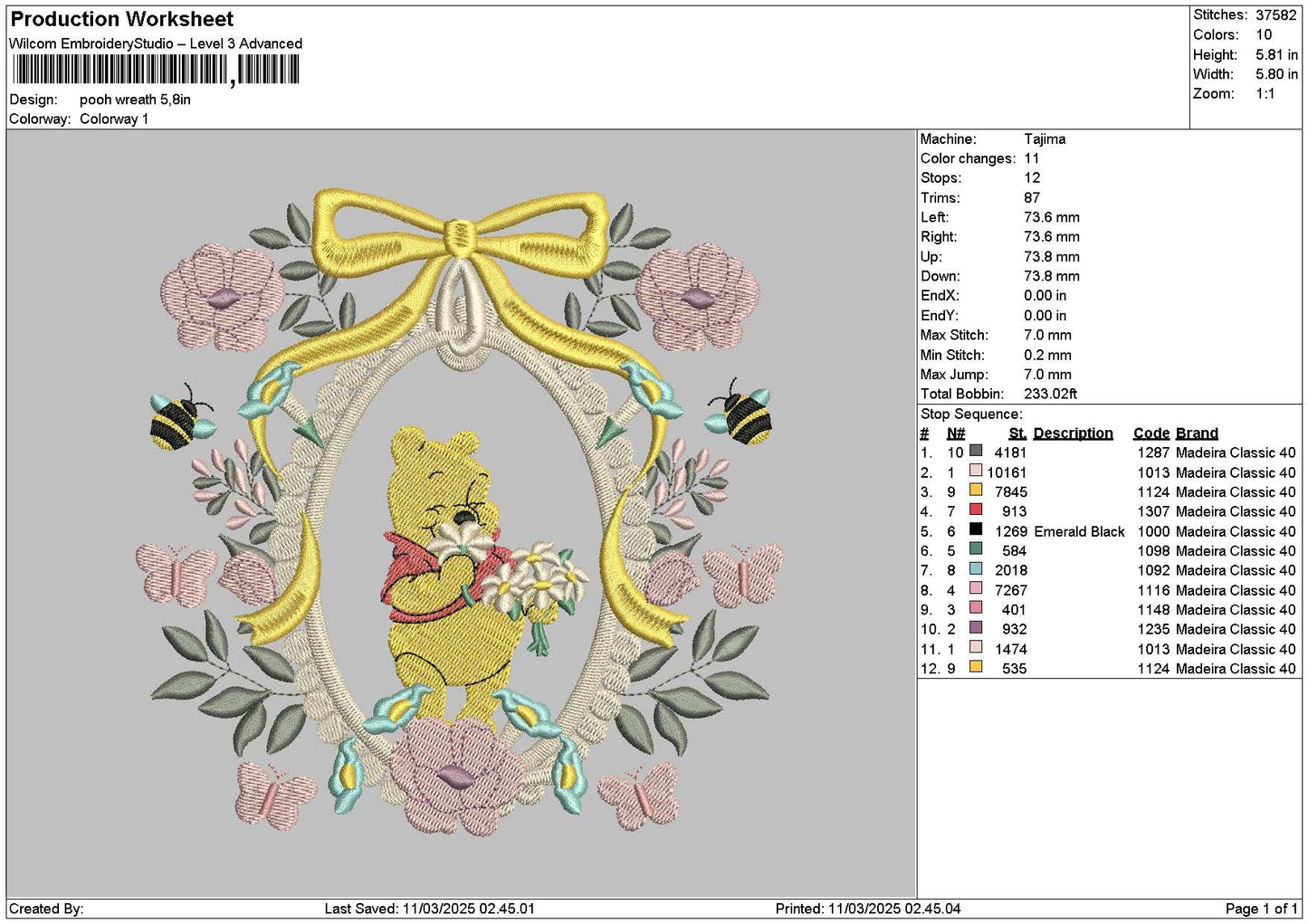Click the thread code 1098
The height and width of the screenshot is (924, 1308).
pos(1154,551)
